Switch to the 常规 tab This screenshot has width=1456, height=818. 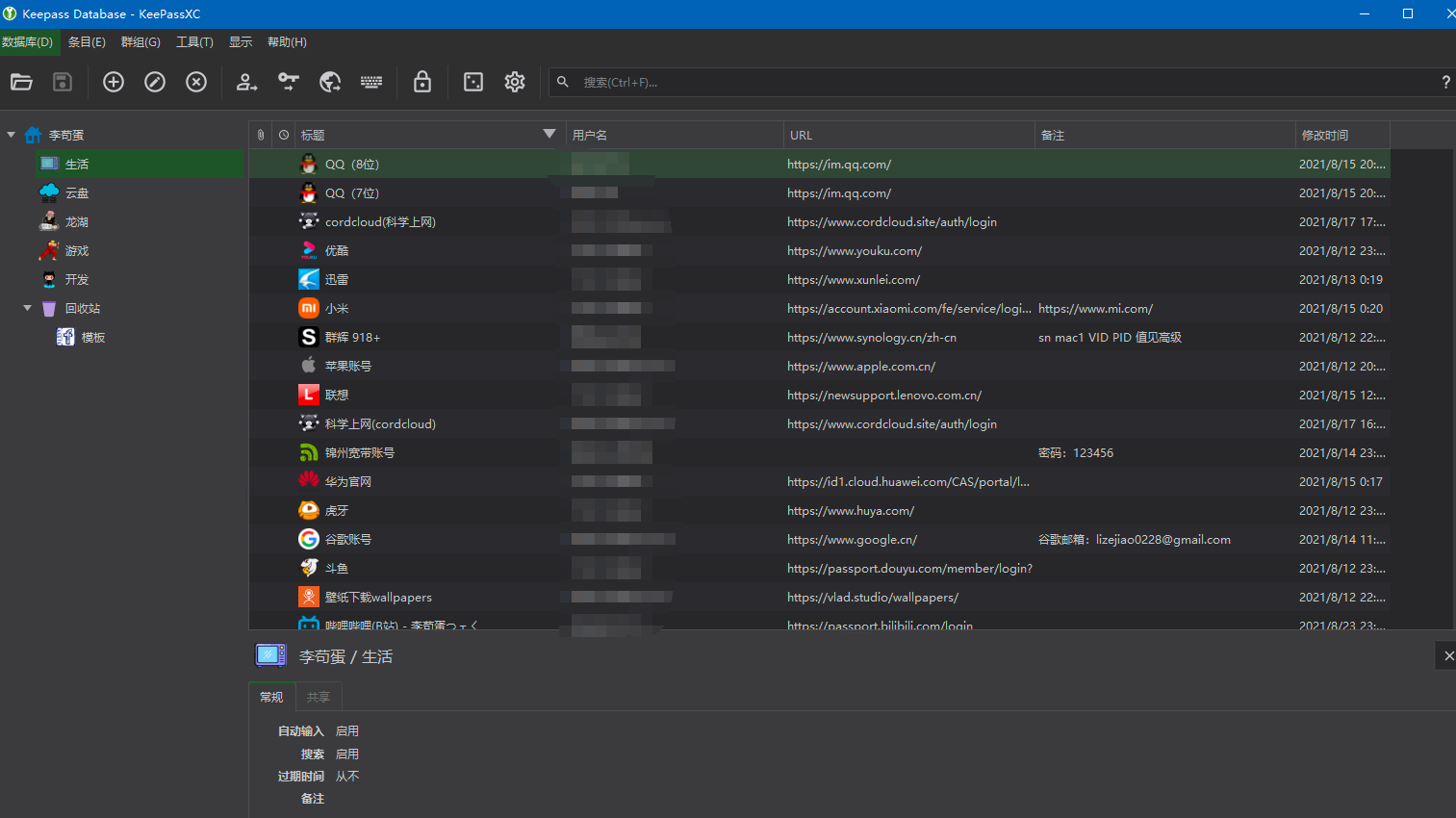pyautogui.click(x=271, y=697)
